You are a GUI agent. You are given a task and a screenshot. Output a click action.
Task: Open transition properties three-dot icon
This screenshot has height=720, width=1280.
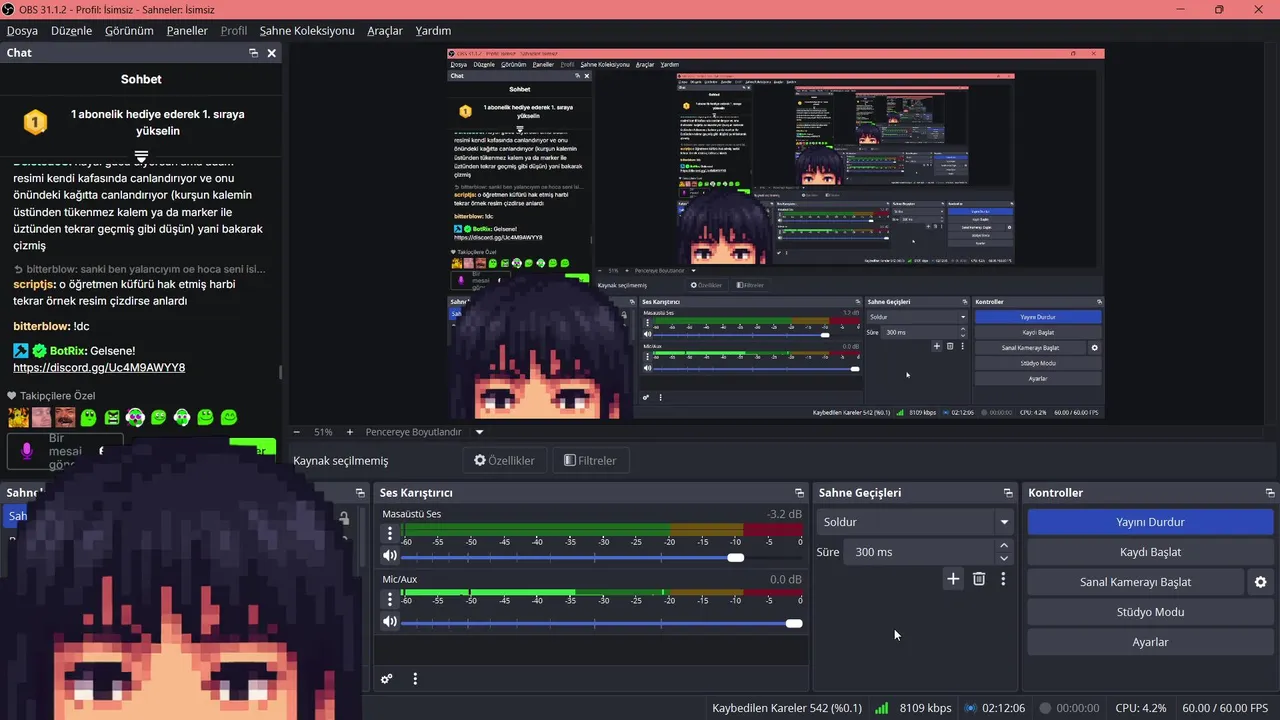coord(1003,578)
